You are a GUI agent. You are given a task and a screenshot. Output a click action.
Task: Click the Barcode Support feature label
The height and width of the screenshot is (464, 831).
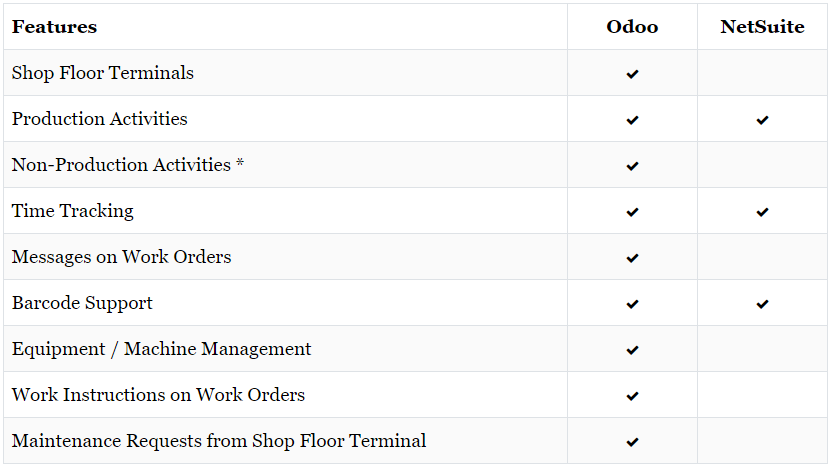(82, 303)
